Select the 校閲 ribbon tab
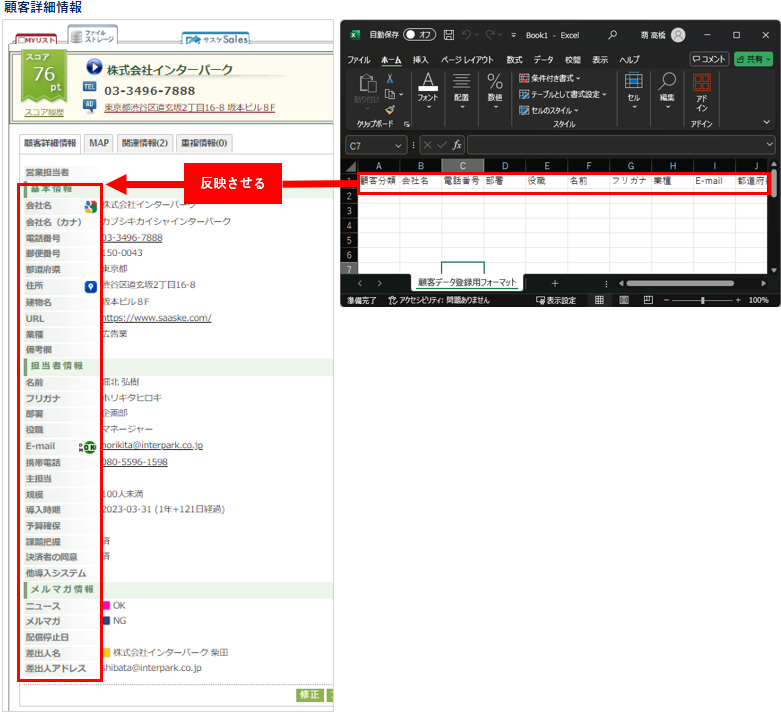The height and width of the screenshot is (716, 781). [573, 60]
